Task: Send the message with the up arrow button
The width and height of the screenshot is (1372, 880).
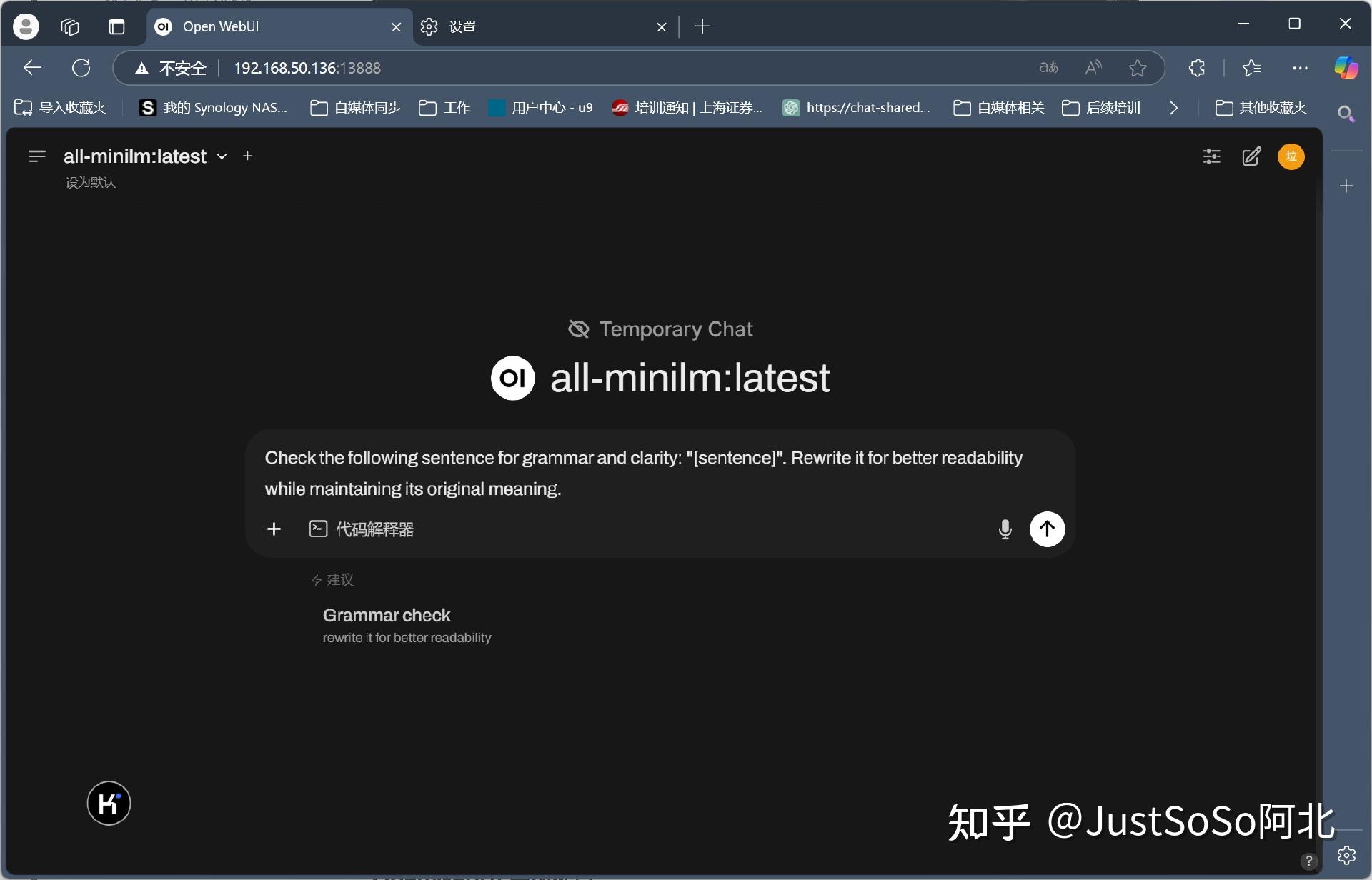Action: pyautogui.click(x=1047, y=529)
